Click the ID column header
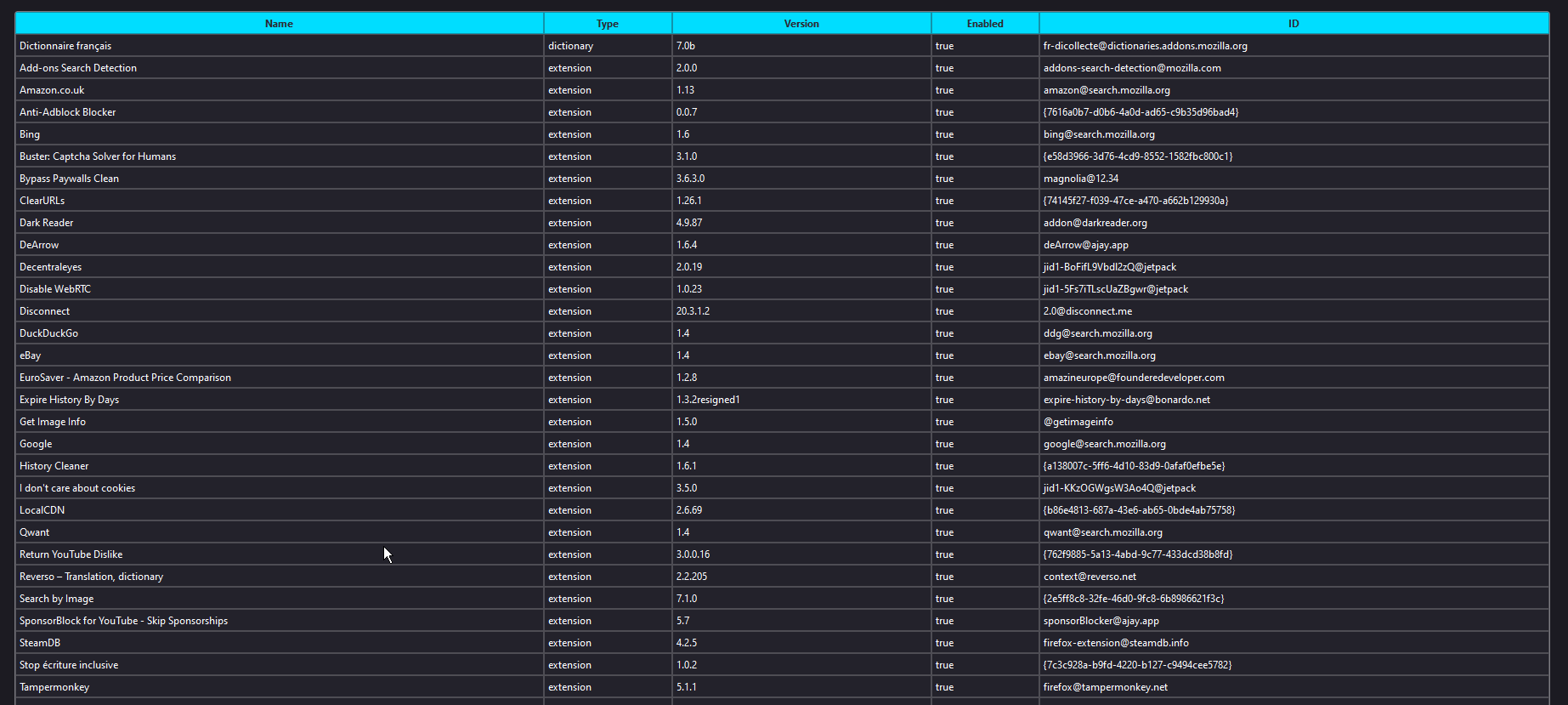This screenshot has height=705, width=1568. coord(1293,24)
